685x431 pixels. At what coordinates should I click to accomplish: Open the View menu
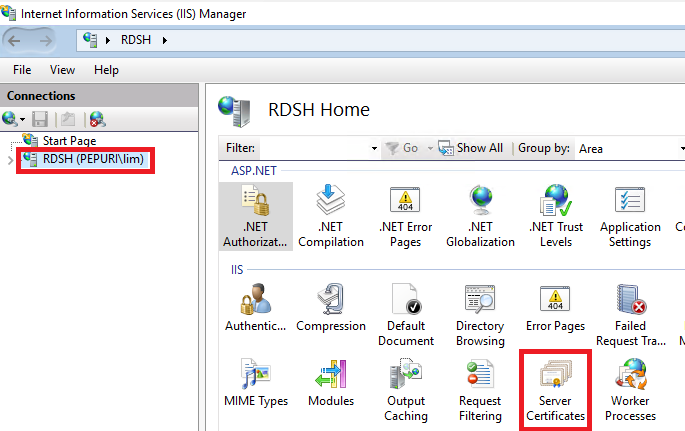click(x=62, y=70)
